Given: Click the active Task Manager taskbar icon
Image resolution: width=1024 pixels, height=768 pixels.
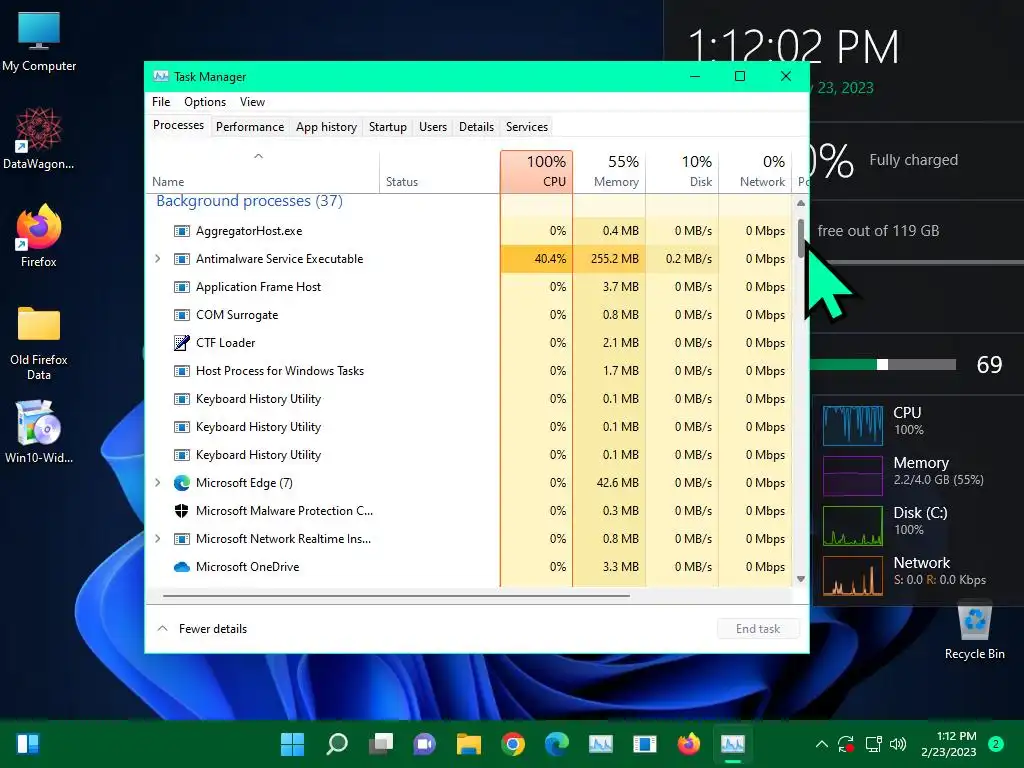Looking at the screenshot, I should click(733, 744).
